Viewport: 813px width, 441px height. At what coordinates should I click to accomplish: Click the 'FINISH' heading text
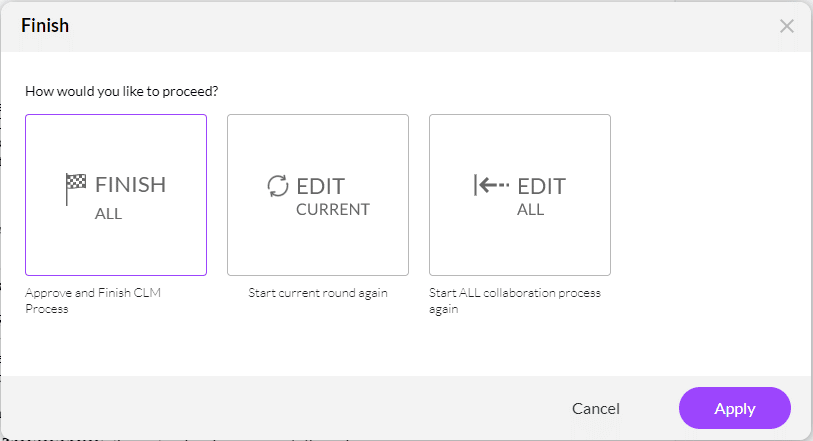pos(130,185)
